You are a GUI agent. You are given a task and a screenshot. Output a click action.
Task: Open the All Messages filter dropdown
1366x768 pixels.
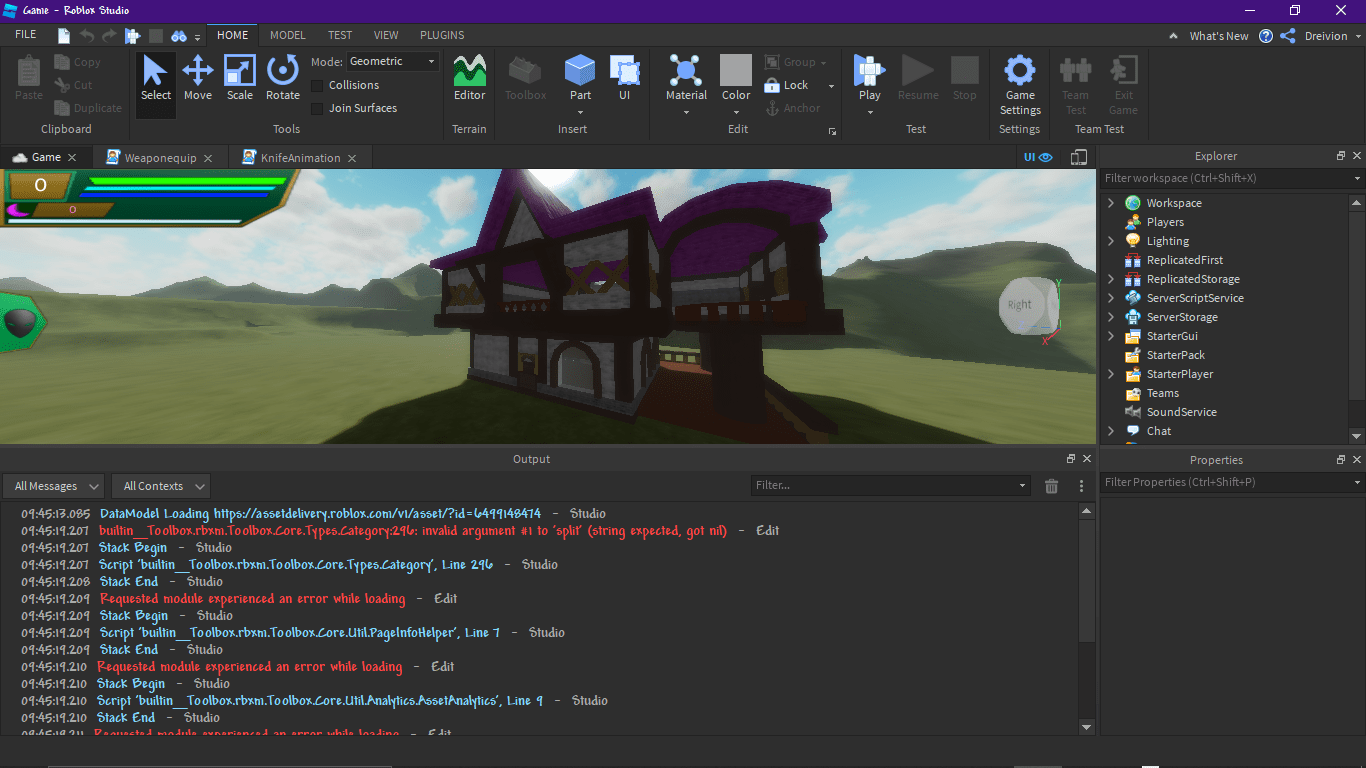tap(53, 485)
